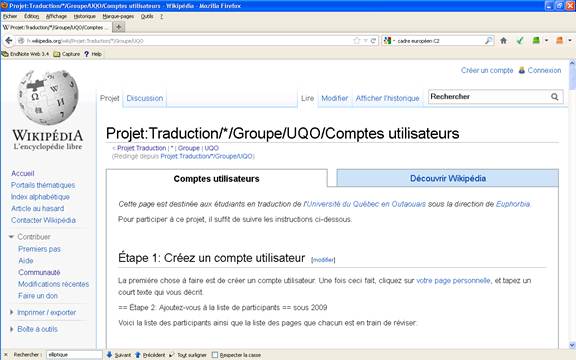Open Faire un don link

38,296
